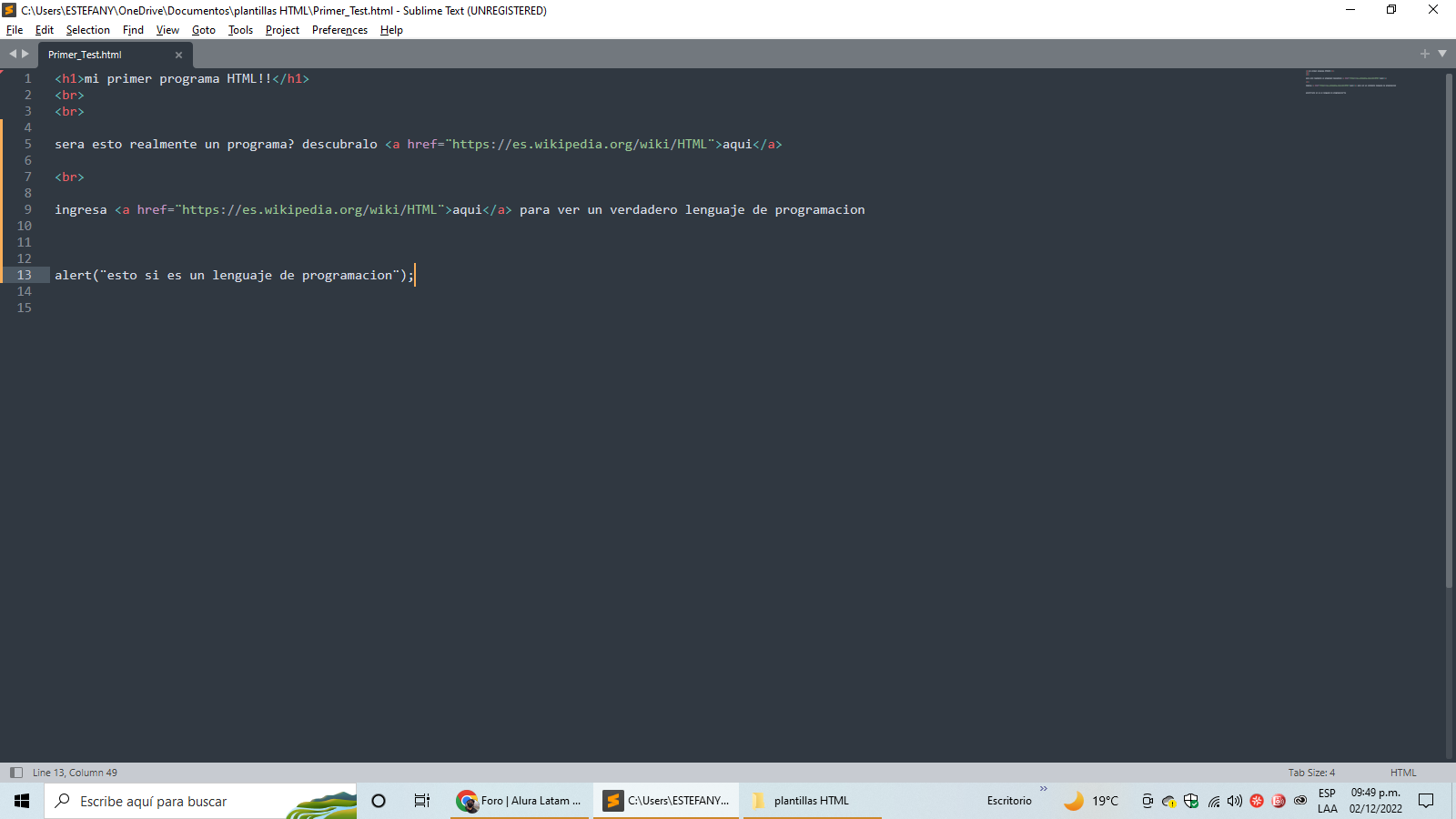
Task: Open the volume speaker tray icon
Action: pyautogui.click(x=1235, y=801)
